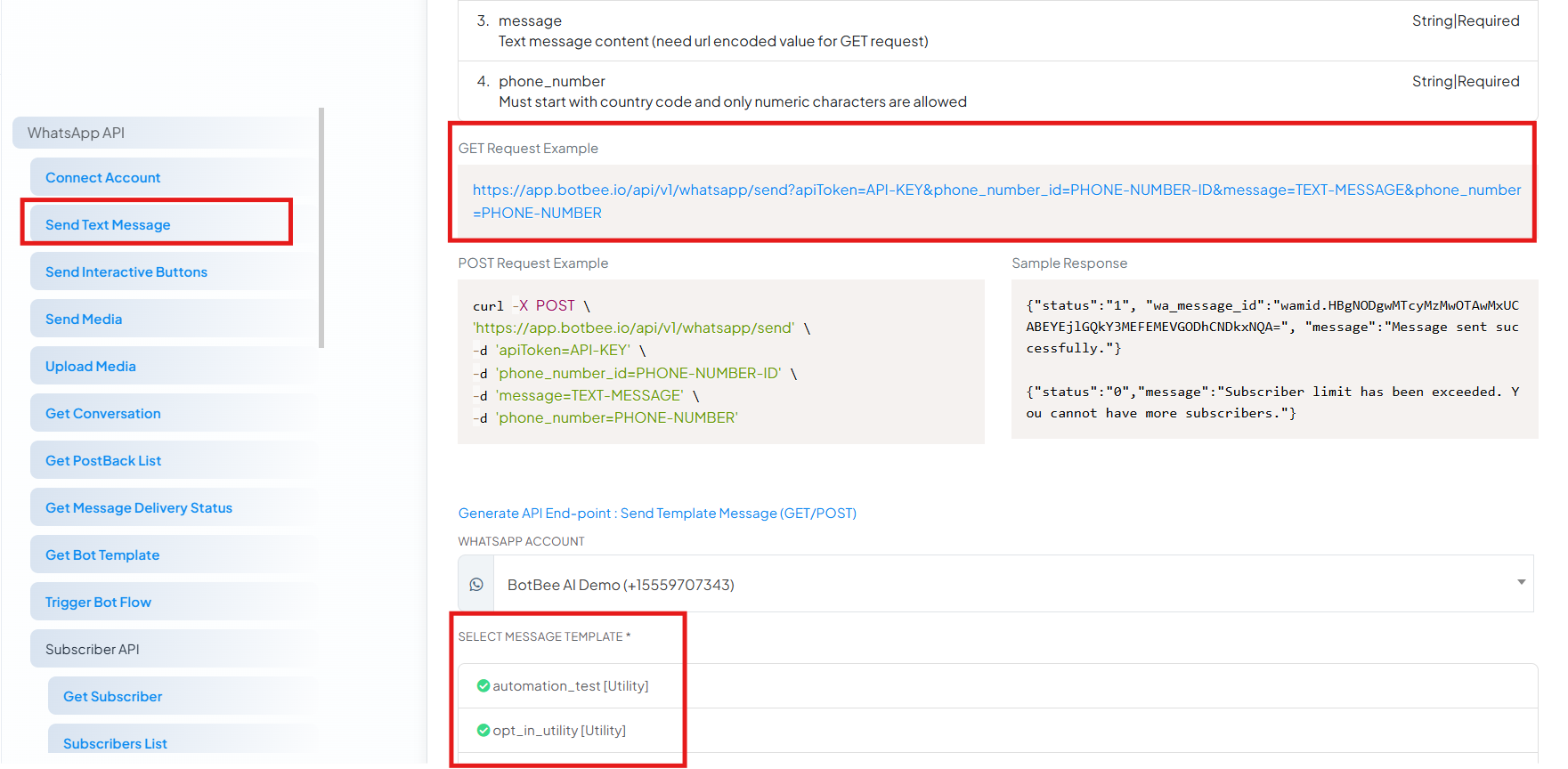
Task: Select Send Text Message in sidebar
Action: tap(174, 224)
